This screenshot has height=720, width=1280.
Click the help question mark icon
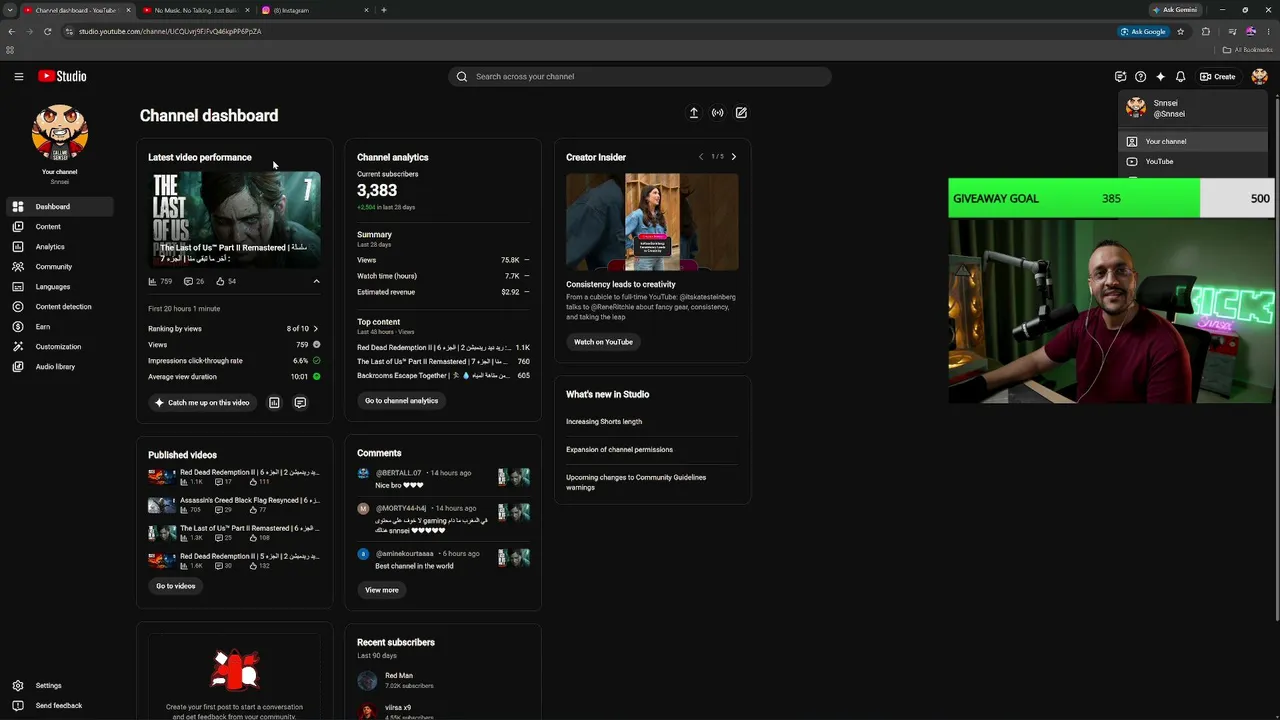(x=1140, y=76)
